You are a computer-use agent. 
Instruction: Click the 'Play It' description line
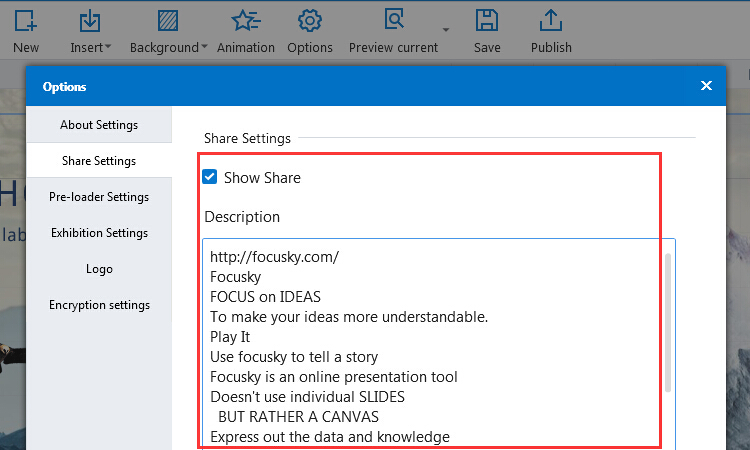point(230,337)
